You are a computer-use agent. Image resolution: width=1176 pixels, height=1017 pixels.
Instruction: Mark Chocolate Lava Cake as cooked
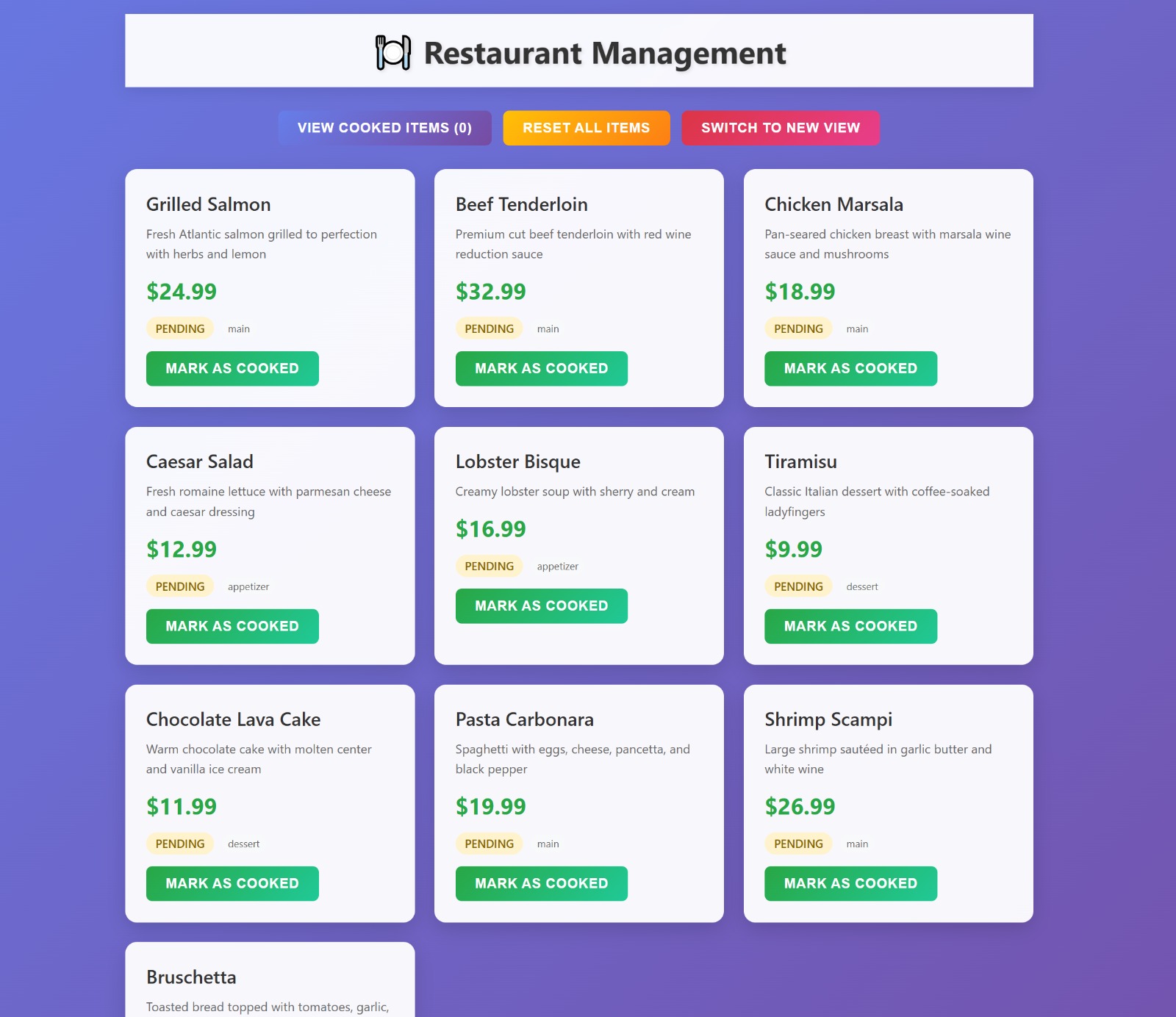point(232,883)
